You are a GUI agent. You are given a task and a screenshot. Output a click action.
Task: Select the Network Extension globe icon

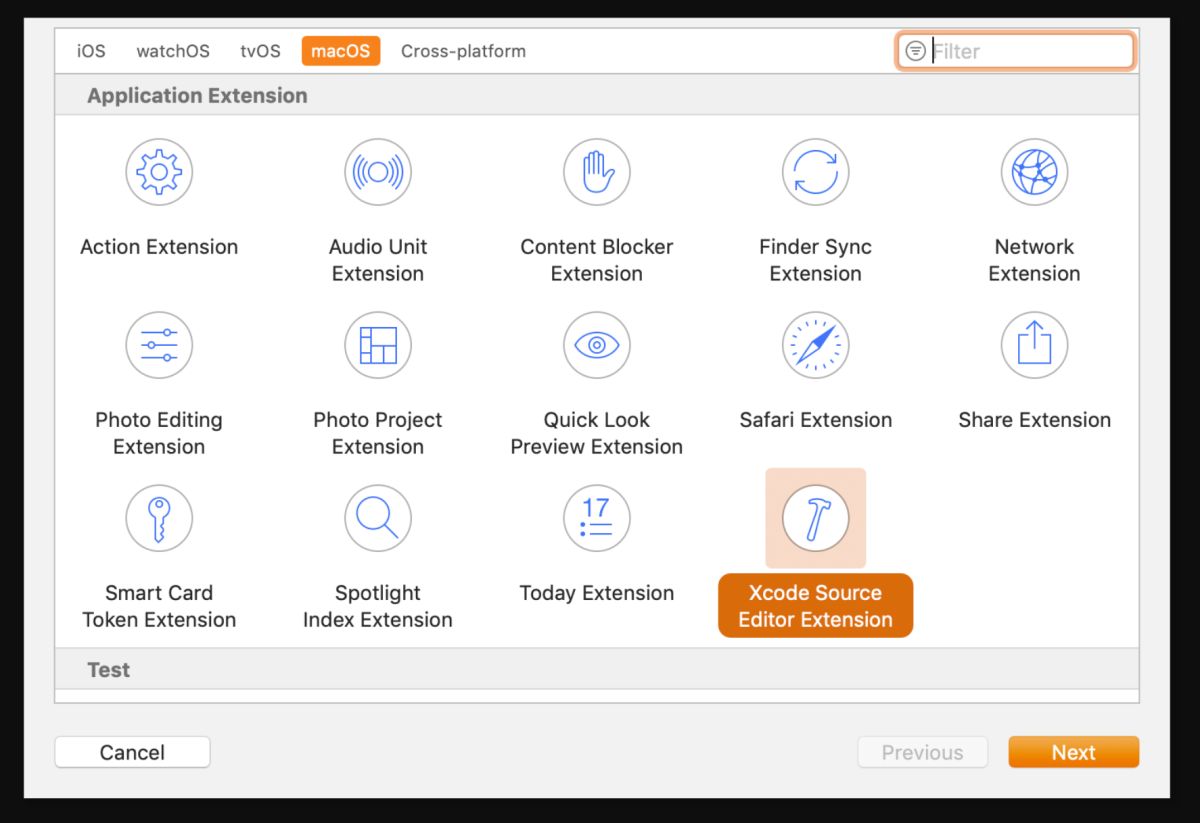click(1035, 172)
